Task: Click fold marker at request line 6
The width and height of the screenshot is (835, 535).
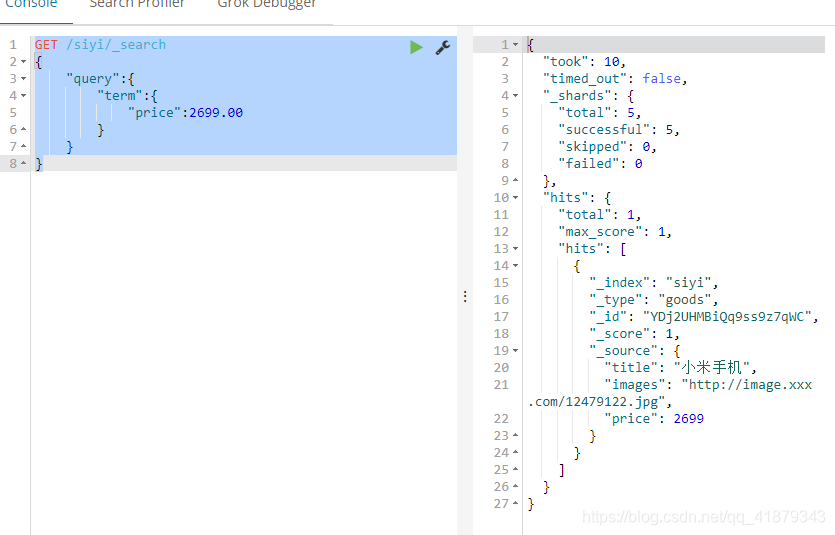Action: pyautogui.click(x=23, y=129)
